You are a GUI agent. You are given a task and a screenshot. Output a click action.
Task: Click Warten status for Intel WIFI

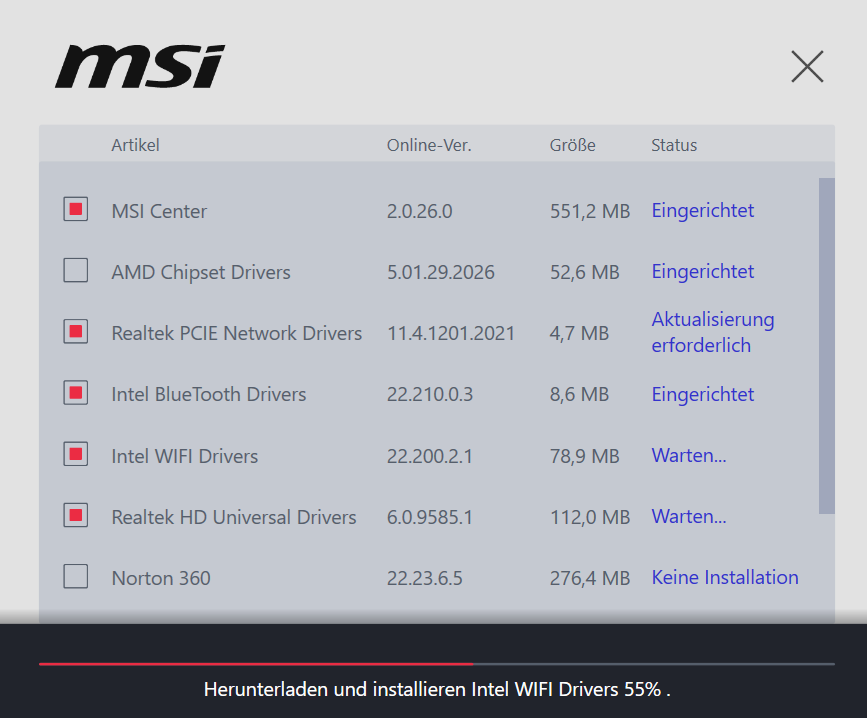689,455
